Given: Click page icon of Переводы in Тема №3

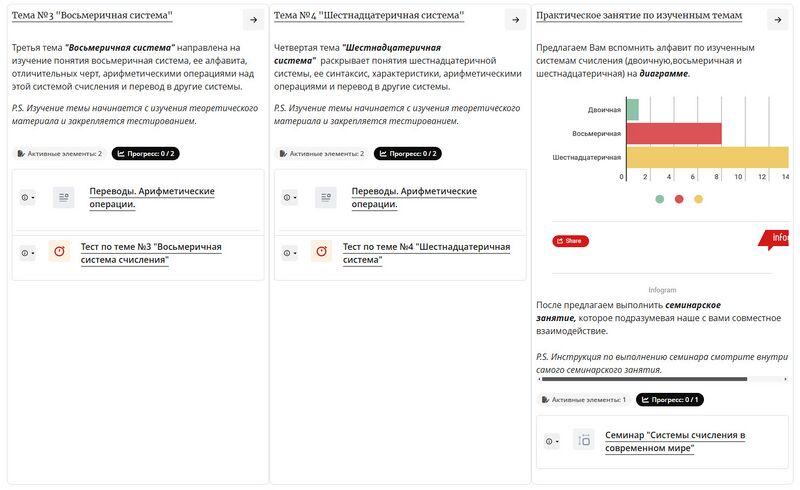Looking at the screenshot, I should pyautogui.click(x=64, y=198).
